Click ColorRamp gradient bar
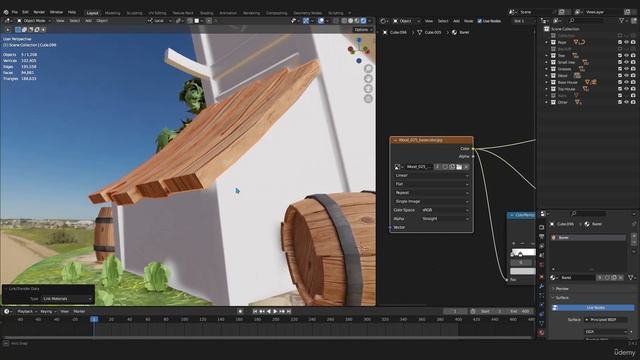 (x=524, y=253)
